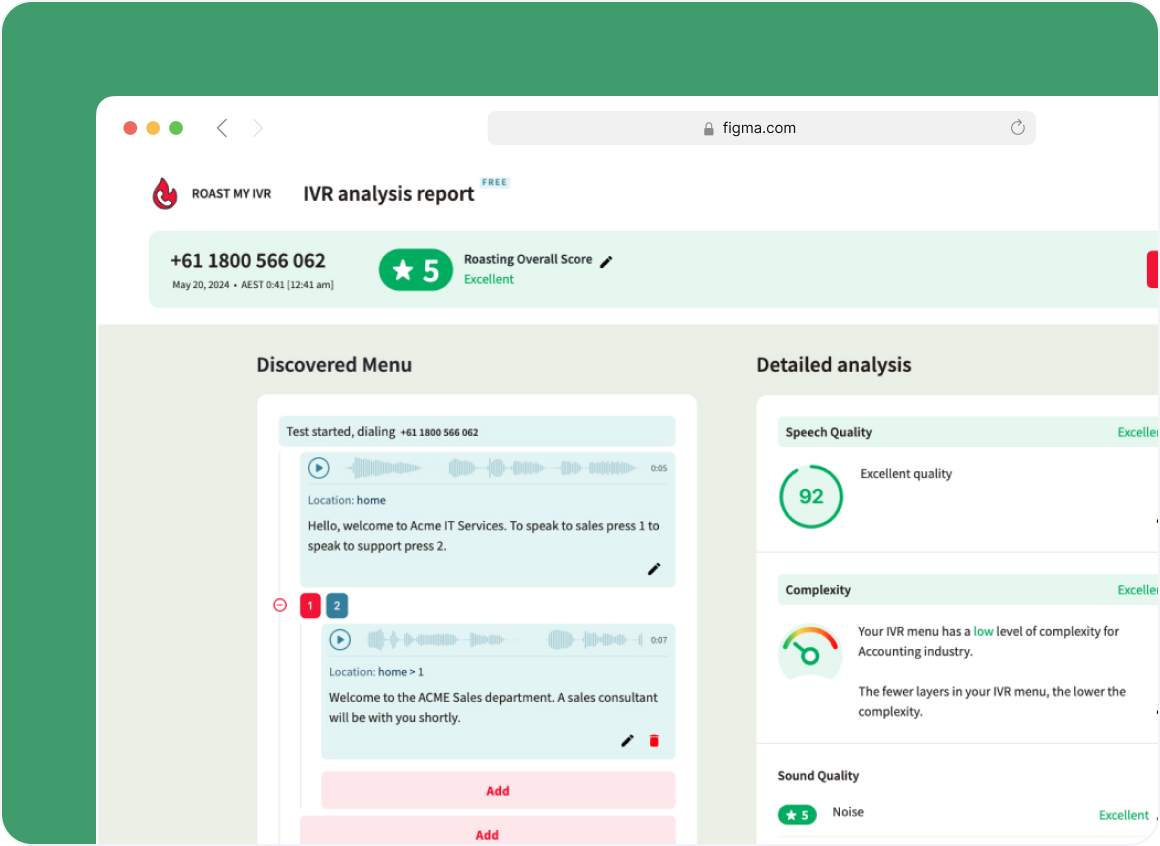Image resolution: width=1160 pixels, height=846 pixels.
Task: Click the figma.com address bar field
Action: [760, 128]
